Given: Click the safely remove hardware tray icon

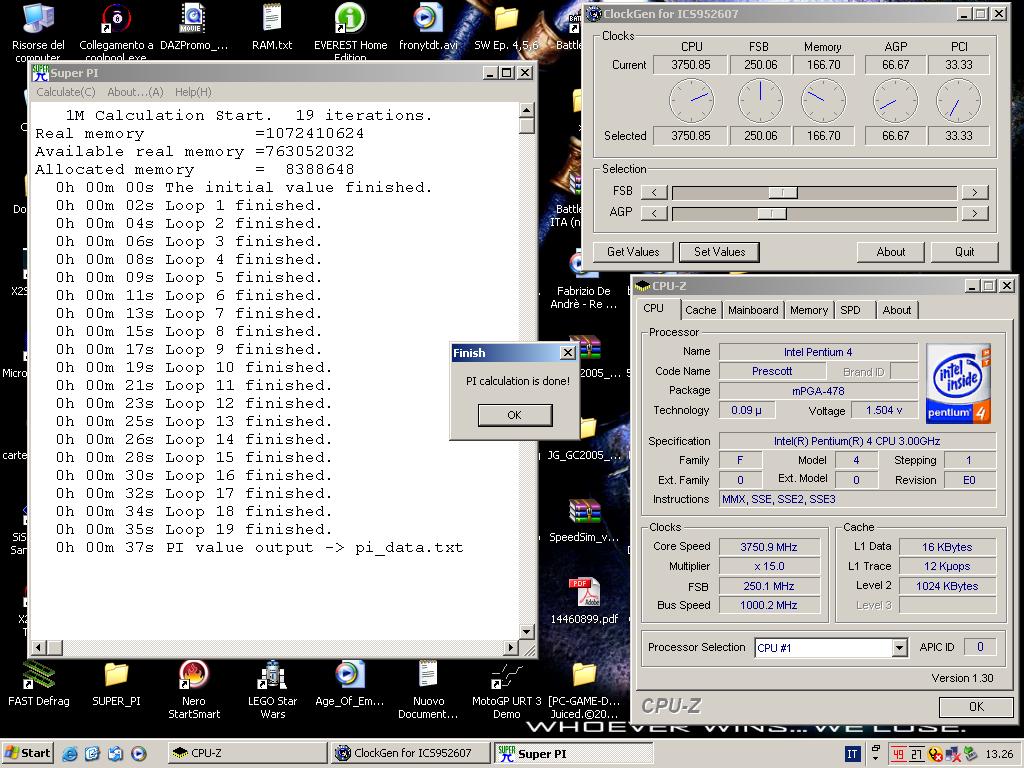Looking at the screenshot, I should 970,754.
